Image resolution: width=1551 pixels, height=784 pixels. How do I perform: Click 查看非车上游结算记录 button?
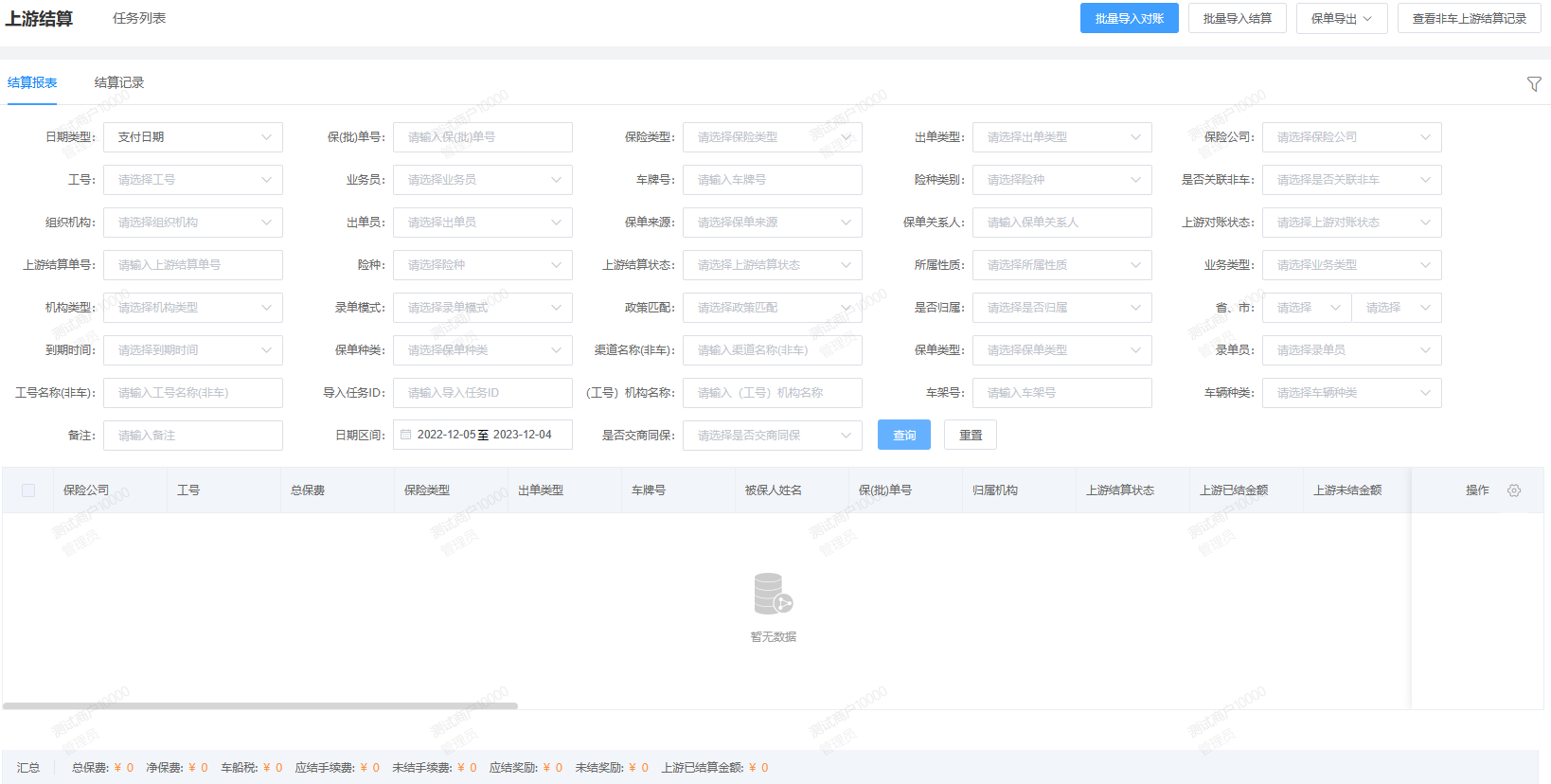click(1469, 19)
